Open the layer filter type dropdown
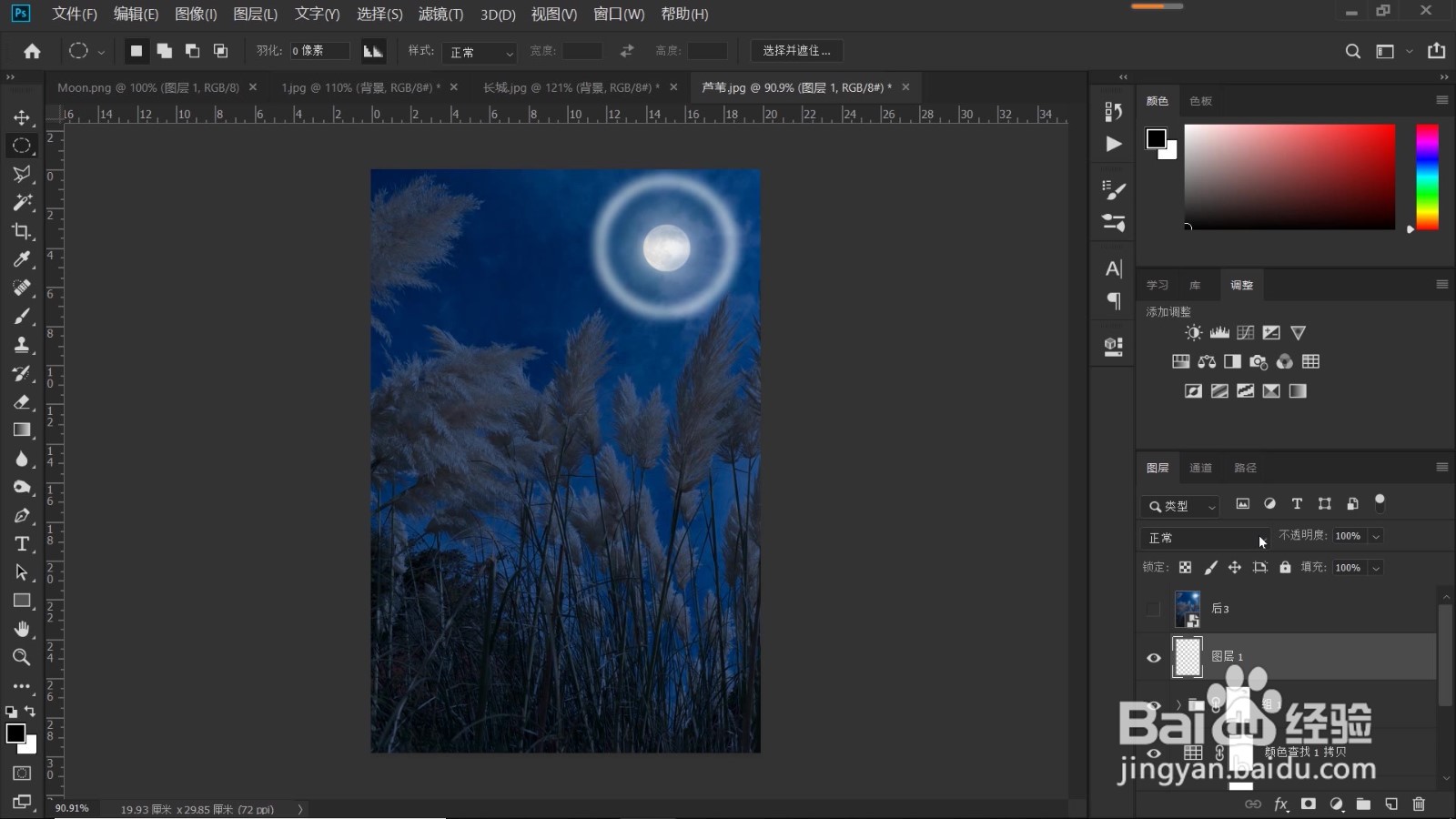1456x819 pixels. pyautogui.click(x=1180, y=506)
